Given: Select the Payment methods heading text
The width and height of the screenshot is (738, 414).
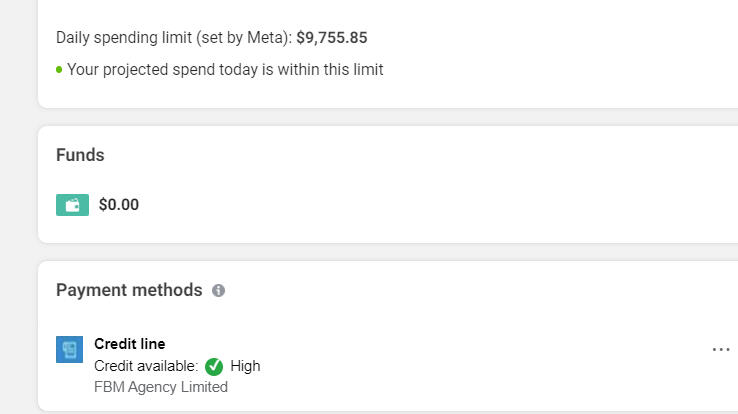Looking at the screenshot, I should pos(129,290).
